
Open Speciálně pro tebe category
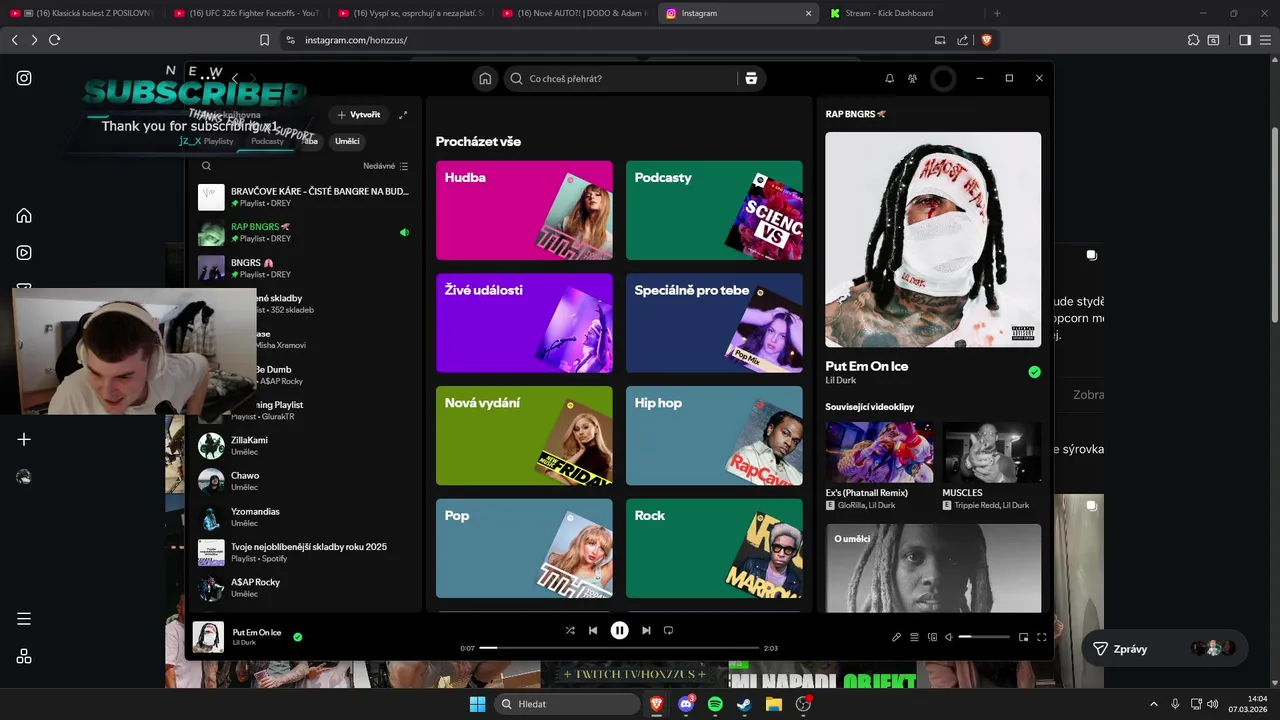click(x=714, y=323)
